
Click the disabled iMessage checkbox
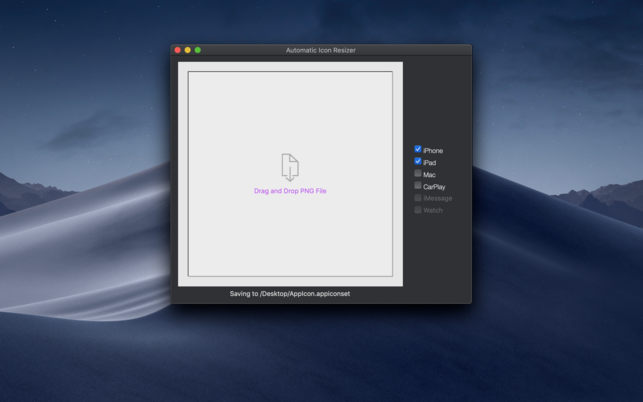point(418,198)
